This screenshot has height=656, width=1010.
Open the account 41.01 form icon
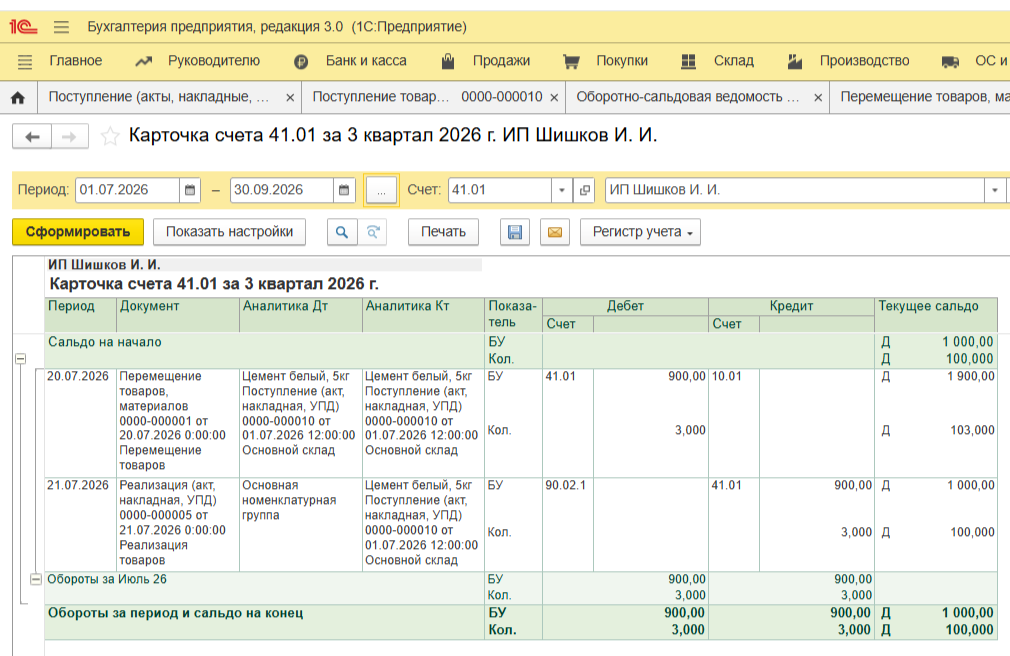coord(584,190)
